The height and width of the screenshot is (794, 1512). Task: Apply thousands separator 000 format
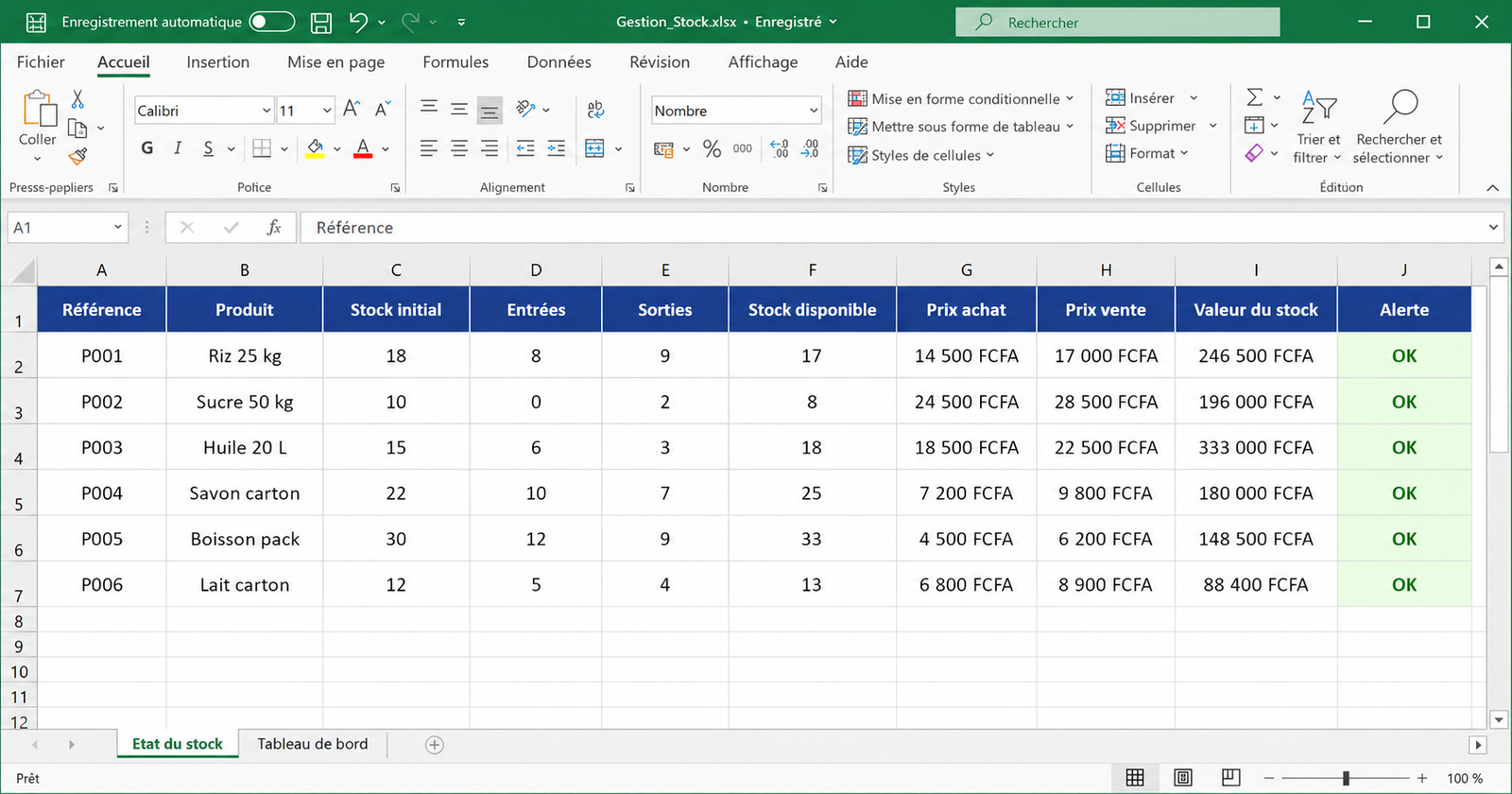(x=743, y=148)
